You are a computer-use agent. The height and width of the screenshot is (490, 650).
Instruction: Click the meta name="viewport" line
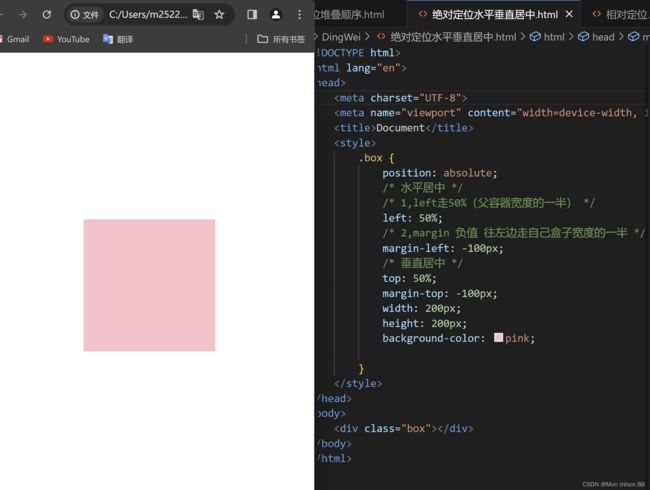[491, 113]
